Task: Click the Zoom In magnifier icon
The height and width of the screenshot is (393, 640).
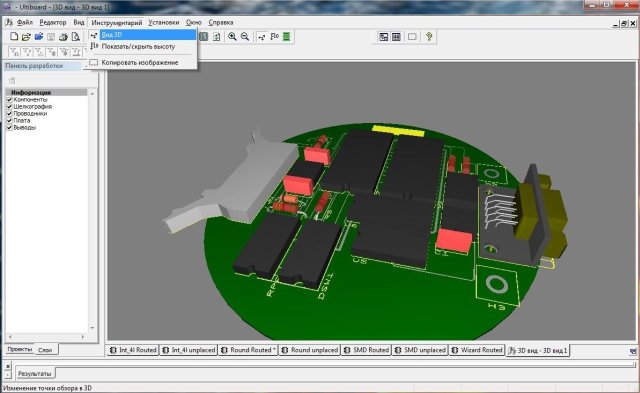Action: (x=232, y=37)
